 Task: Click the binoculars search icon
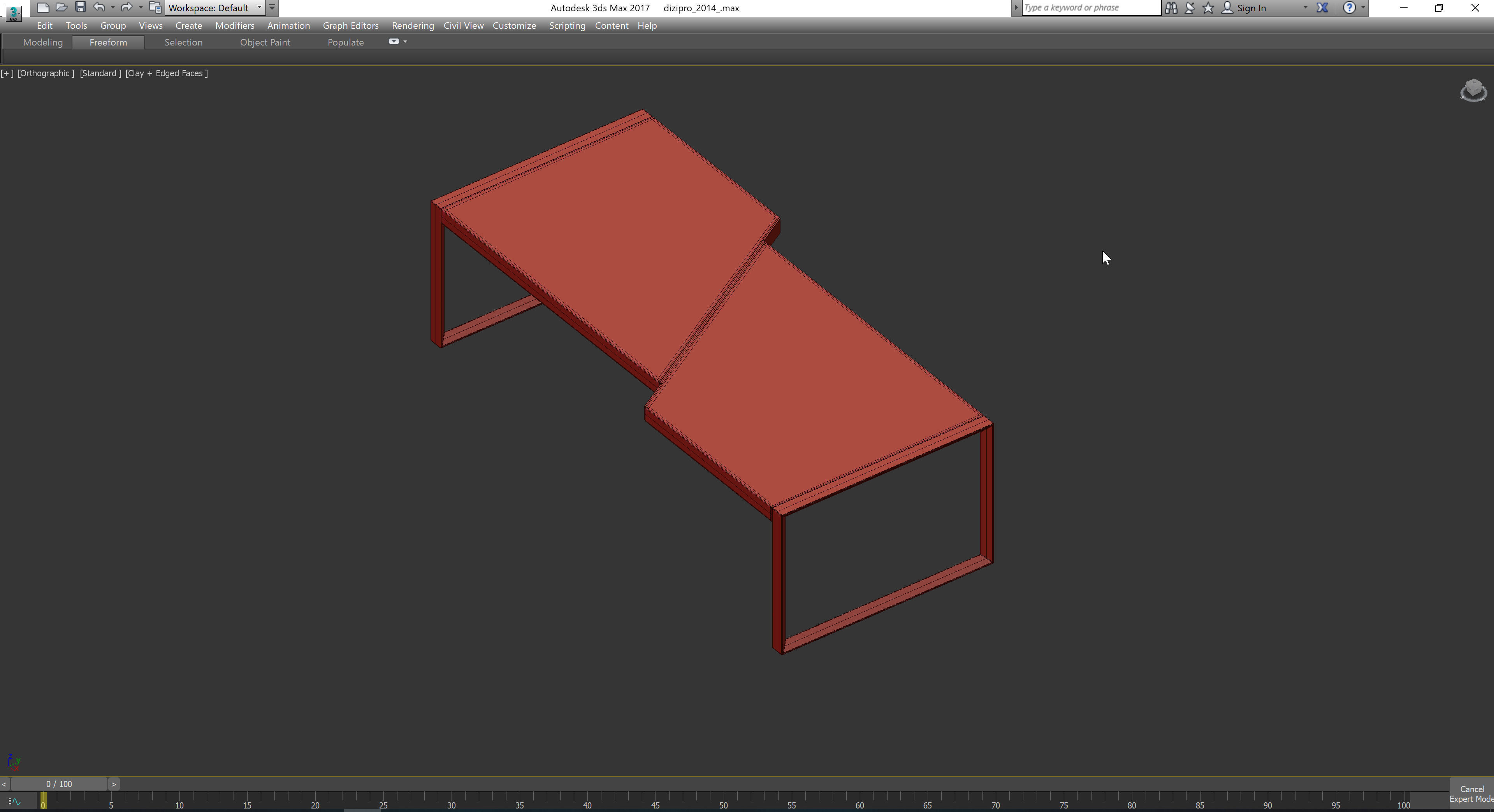(x=1171, y=7)
